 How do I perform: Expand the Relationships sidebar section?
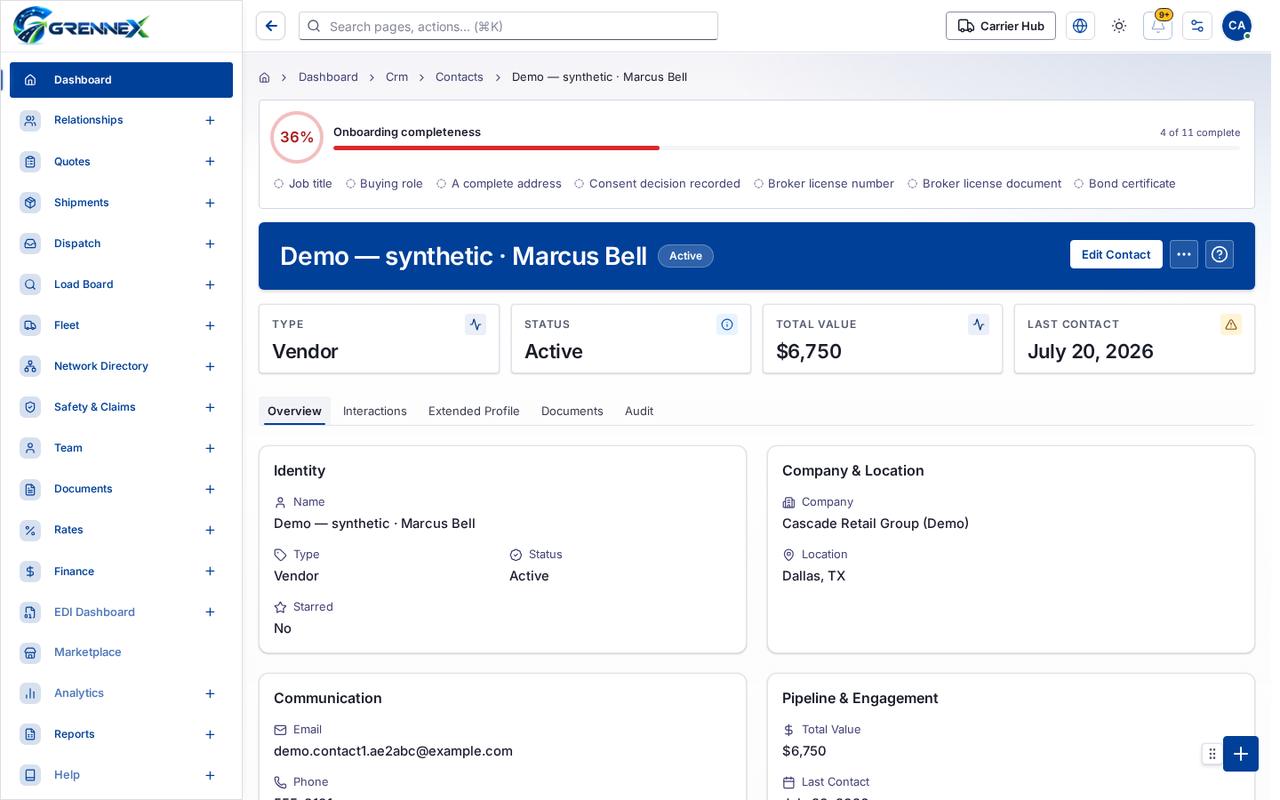click(x=210, y=120)
